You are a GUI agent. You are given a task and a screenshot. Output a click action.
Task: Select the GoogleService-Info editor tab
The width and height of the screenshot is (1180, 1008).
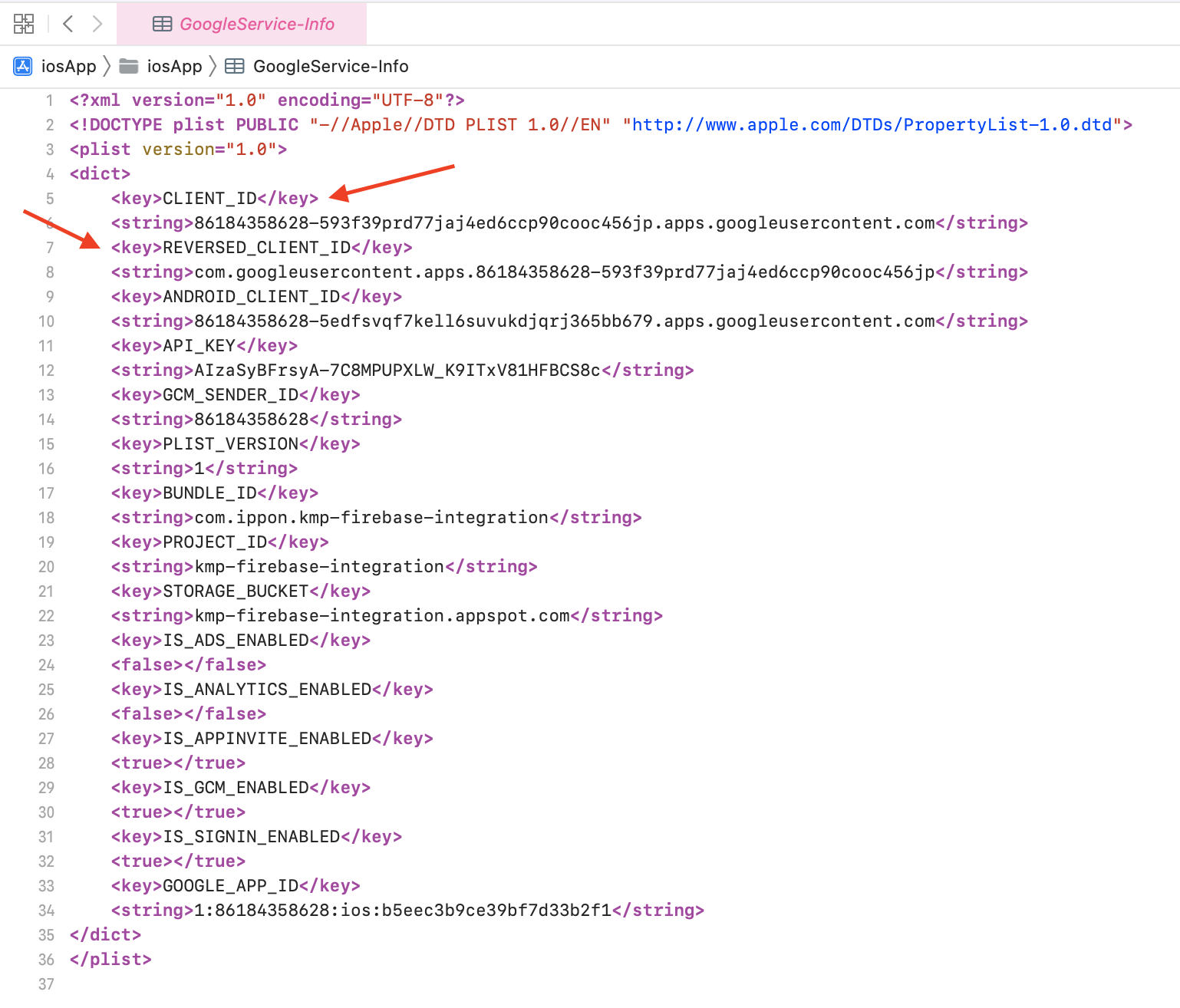pos(242,24)
